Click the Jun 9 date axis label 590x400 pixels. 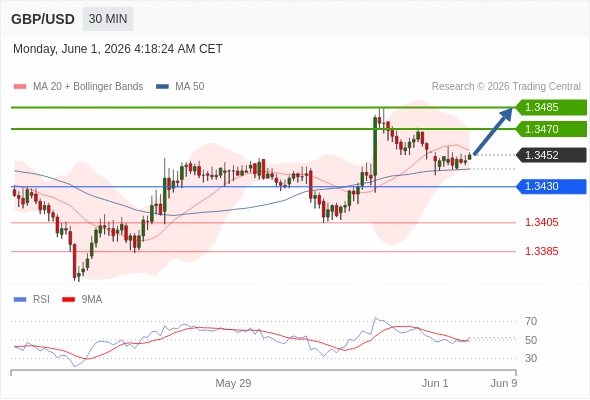(x=504, y=383)
